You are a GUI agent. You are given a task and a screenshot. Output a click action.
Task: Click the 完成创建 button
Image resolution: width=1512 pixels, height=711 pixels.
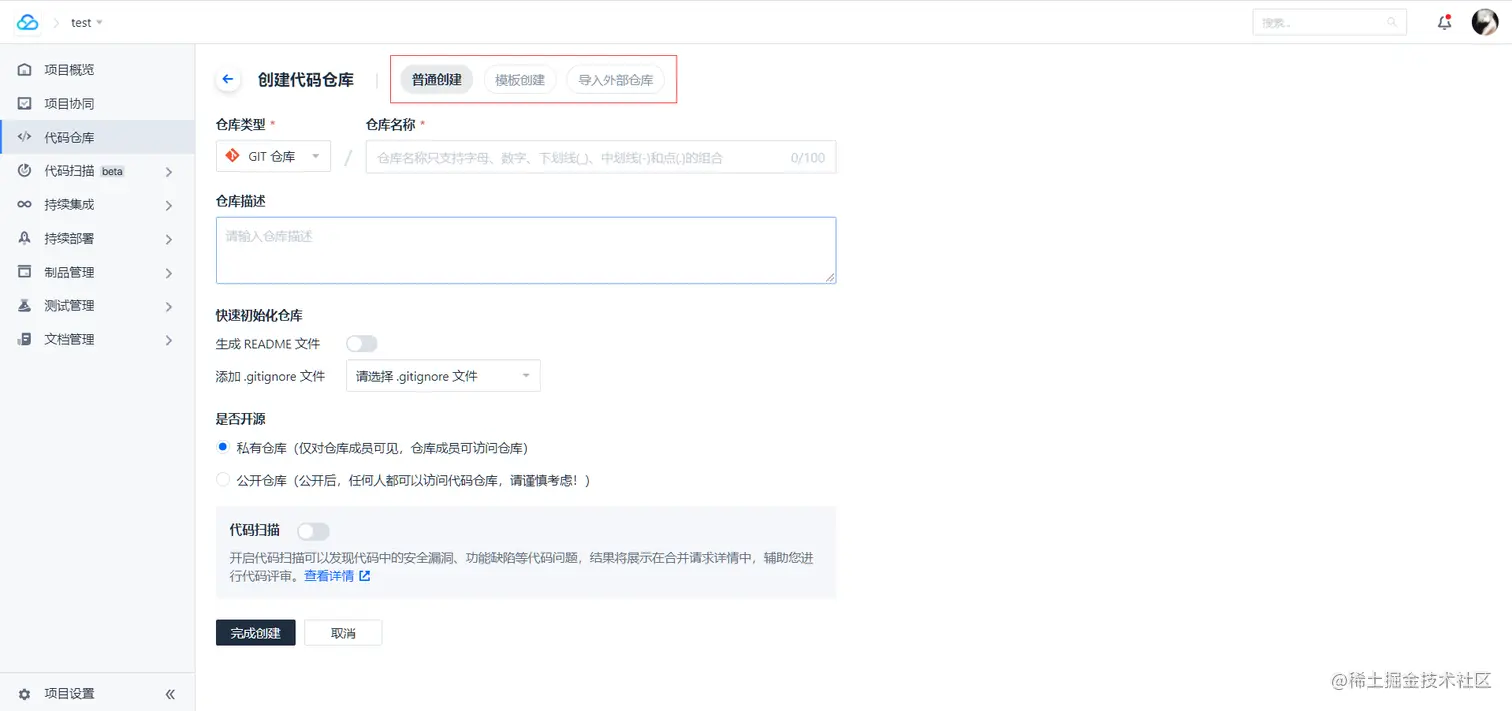pos(255,632)
